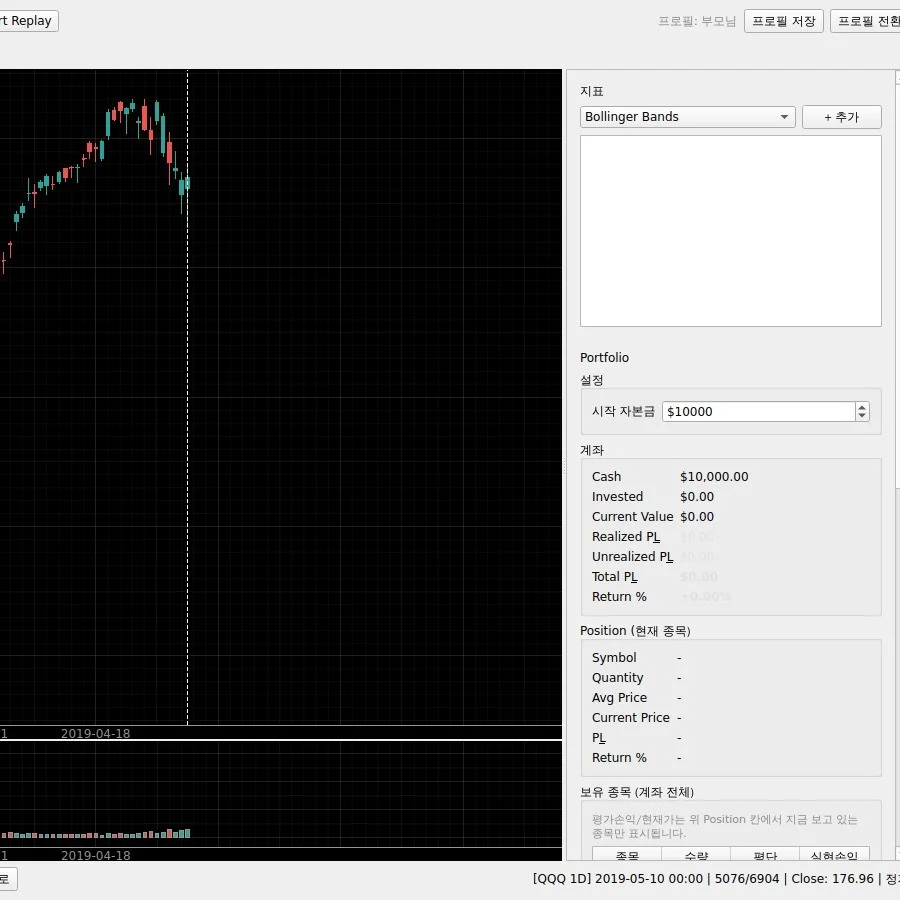Click the '프로필 저장' save profile button
Viewport: 900px width, 900px height.
tap(783, 21)
